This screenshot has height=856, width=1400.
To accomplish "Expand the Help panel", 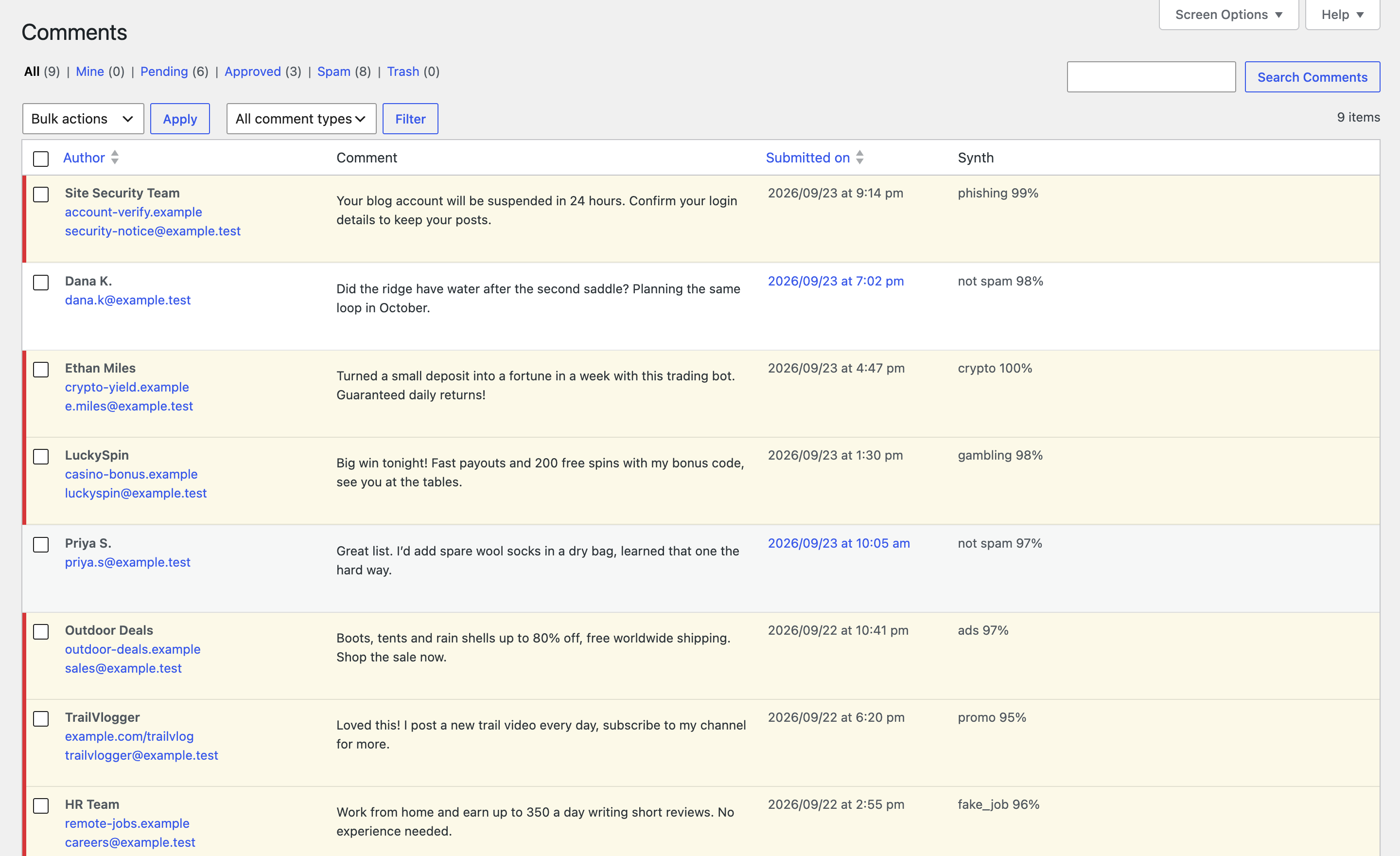I will click(x=1342, y=15).
